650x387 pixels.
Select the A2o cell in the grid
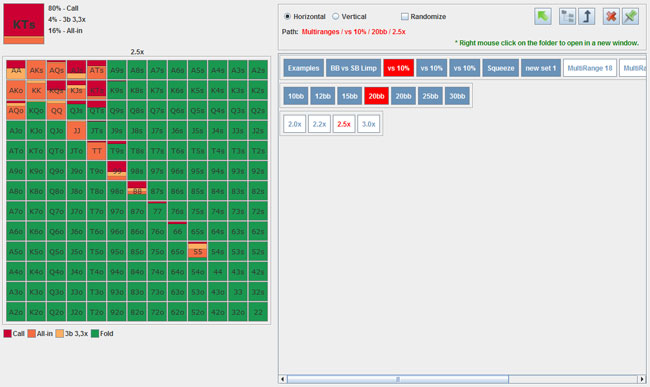tap(16, 312)
